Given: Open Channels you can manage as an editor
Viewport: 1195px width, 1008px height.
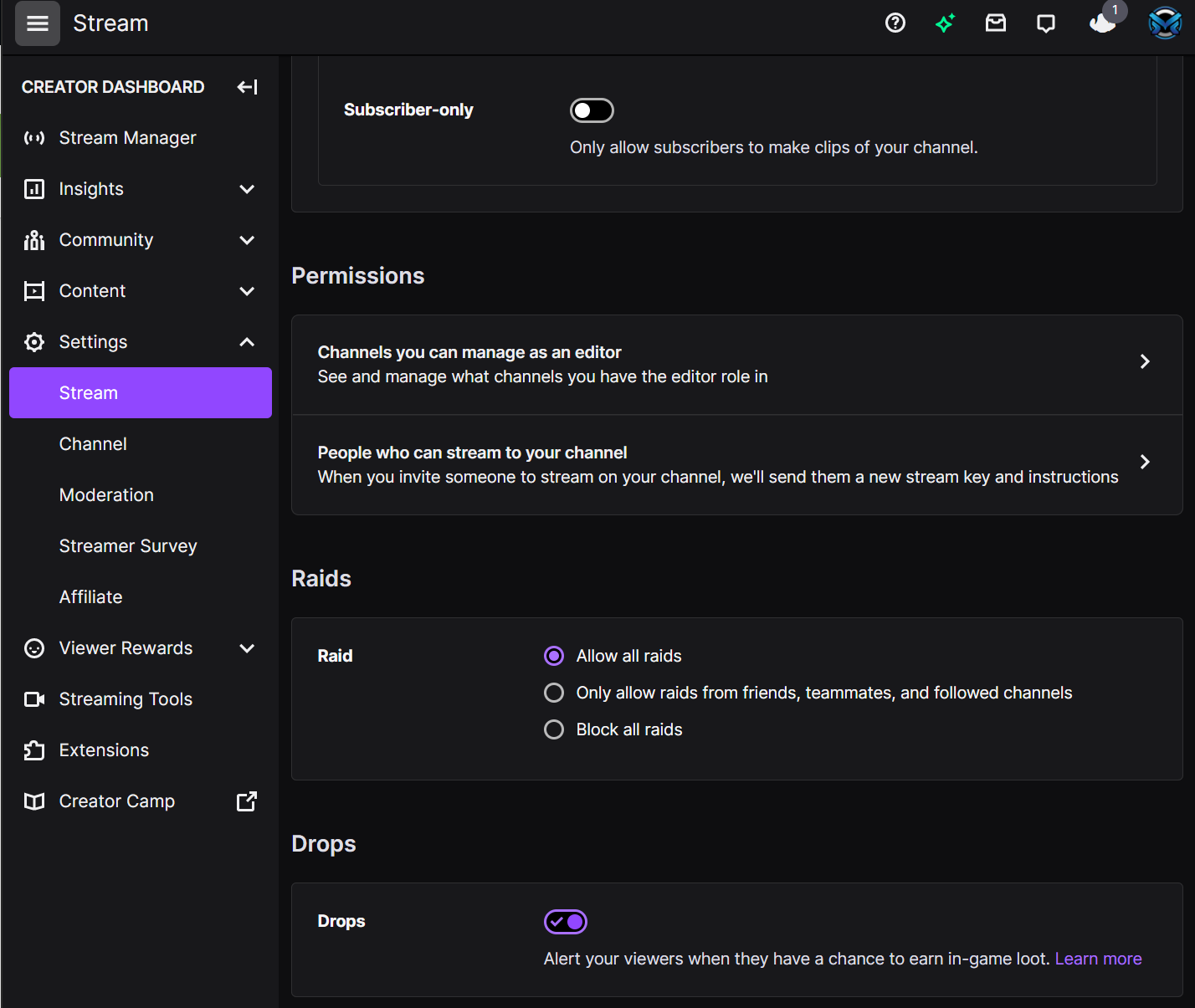Looking at the screenshot, I should (x=736, y=365).
